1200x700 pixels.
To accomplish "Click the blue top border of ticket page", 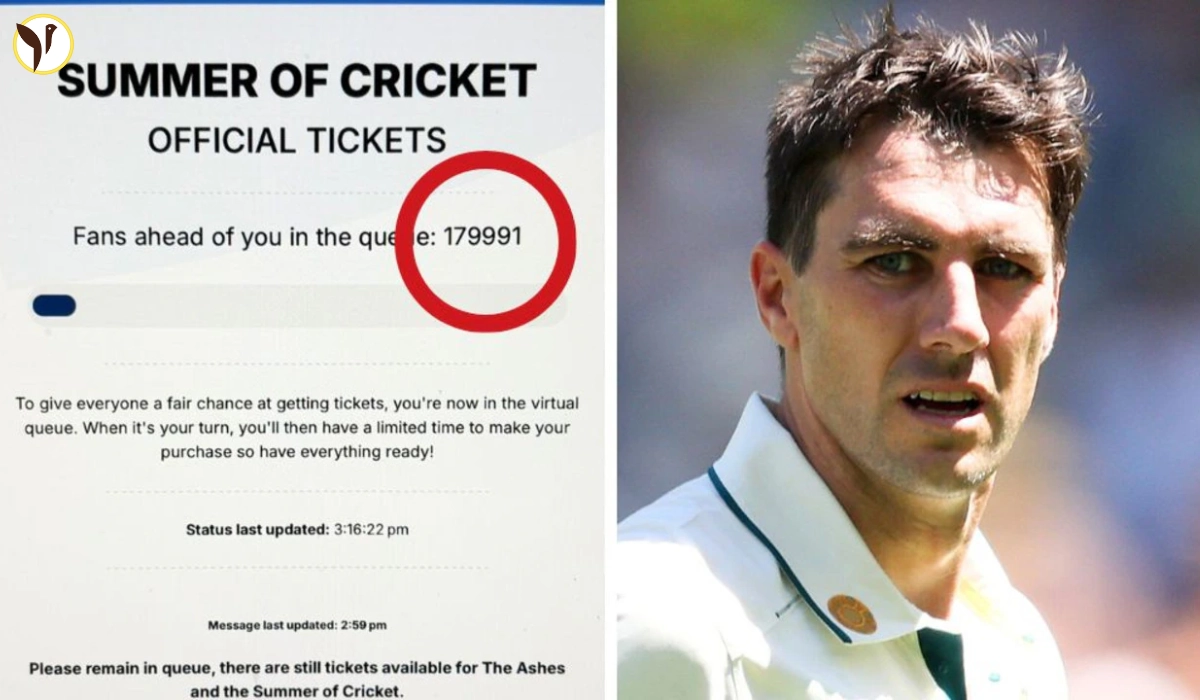I will pos(302,2).
